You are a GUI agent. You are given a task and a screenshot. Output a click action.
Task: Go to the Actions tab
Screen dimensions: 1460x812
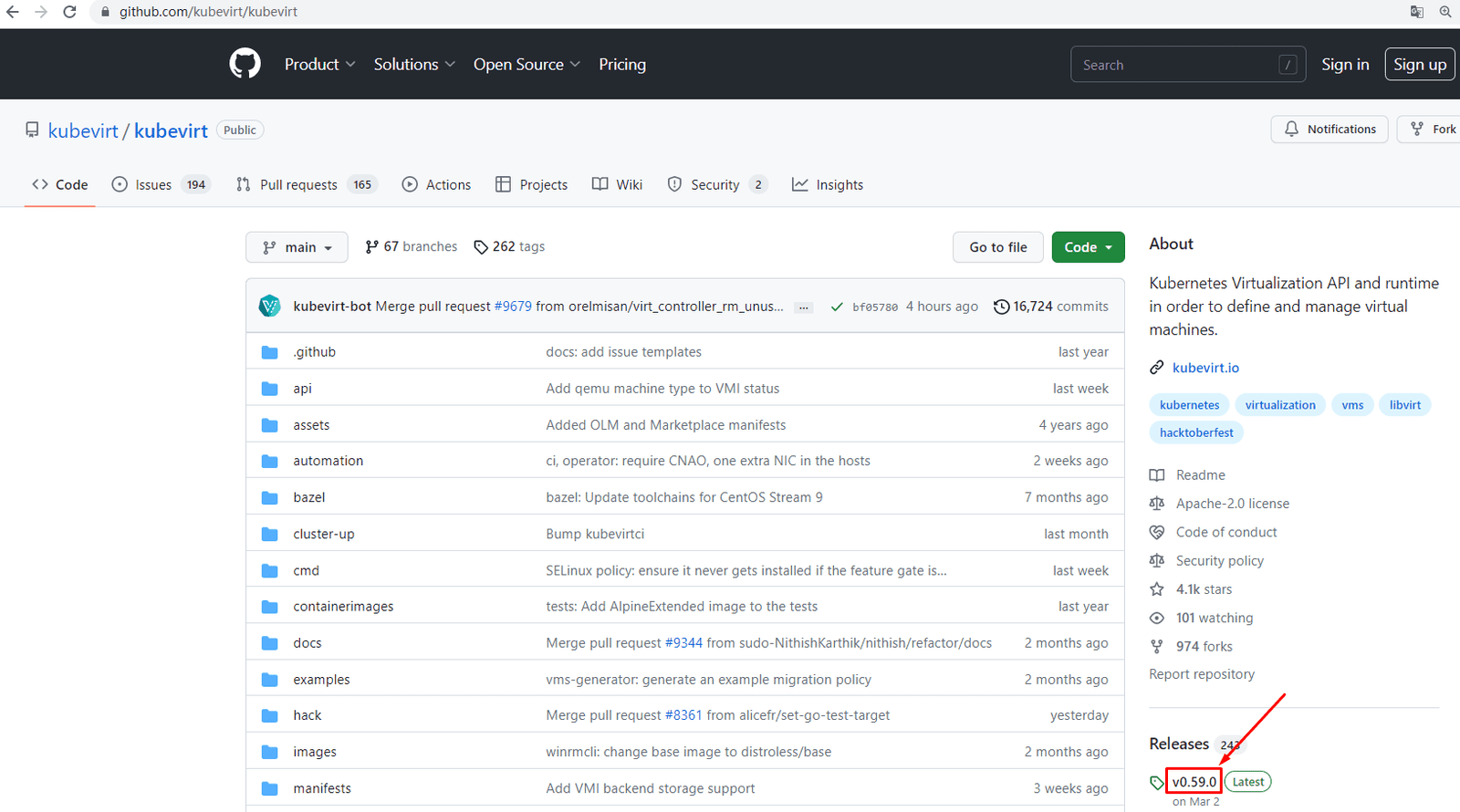436,184
